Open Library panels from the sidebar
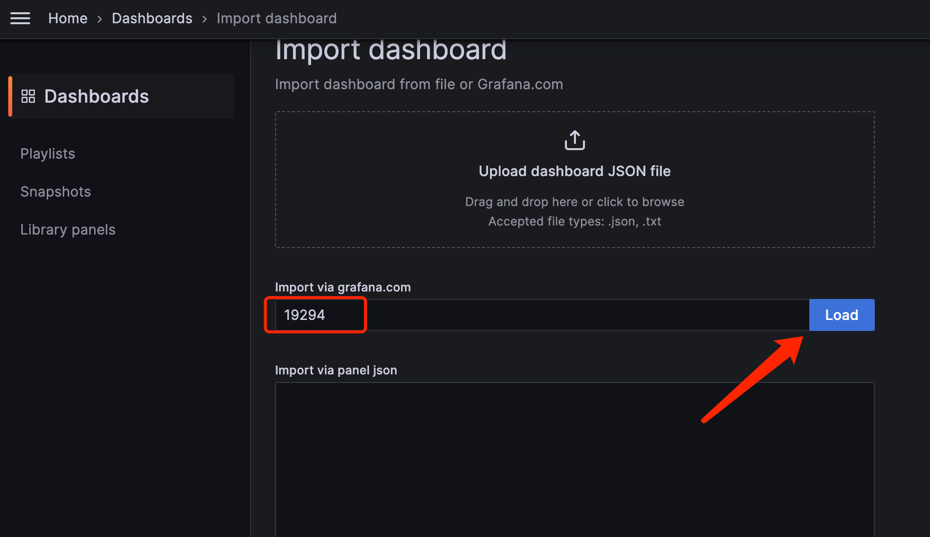The height and width of the screenshot is (537, 930). pyautogui.click(x=68, y=230)
